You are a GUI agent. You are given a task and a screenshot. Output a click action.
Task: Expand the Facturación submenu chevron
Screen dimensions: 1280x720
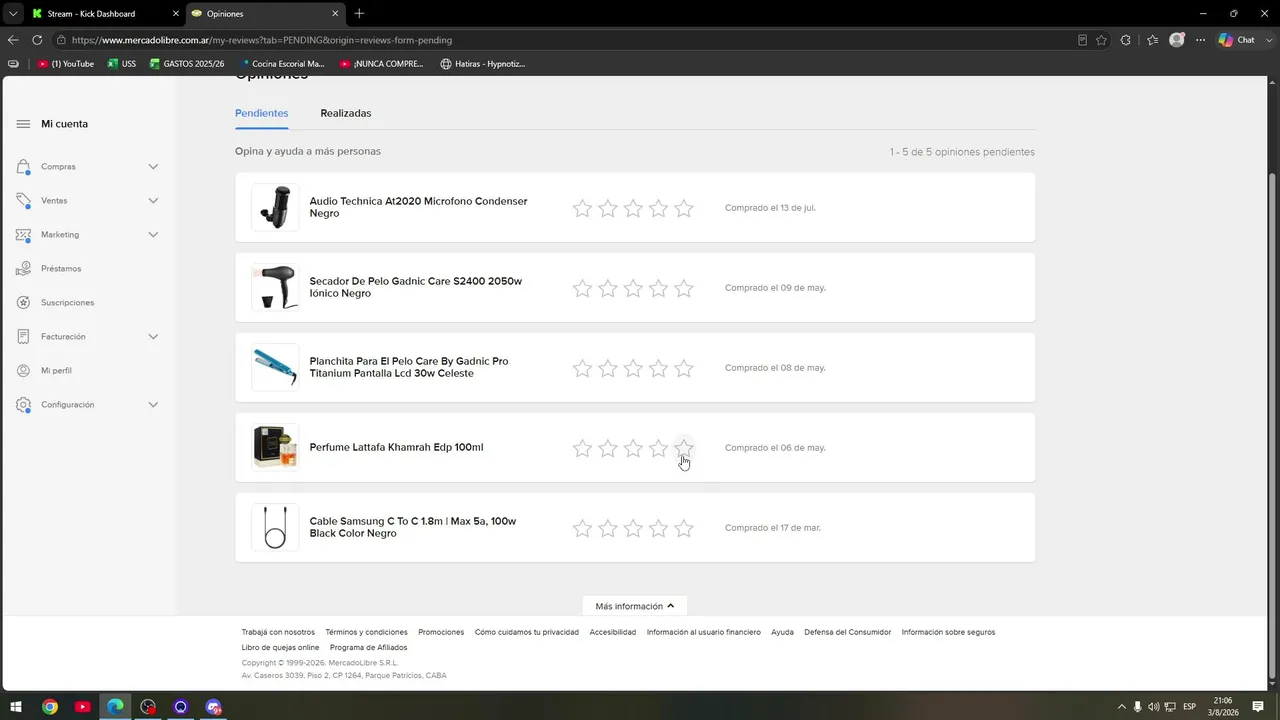coord(153,337)
